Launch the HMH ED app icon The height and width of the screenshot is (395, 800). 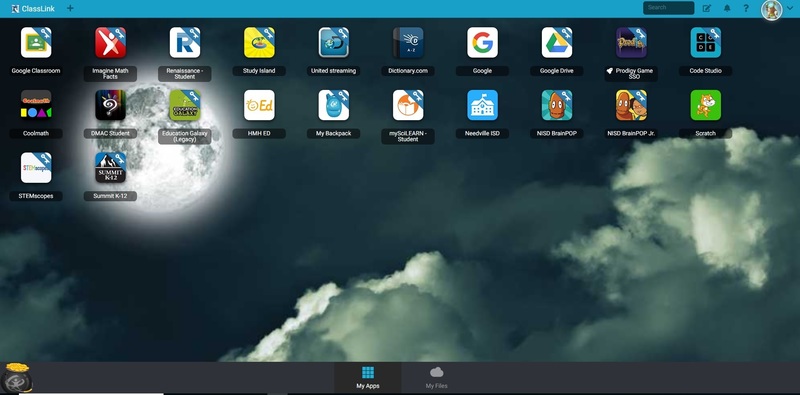259,105
